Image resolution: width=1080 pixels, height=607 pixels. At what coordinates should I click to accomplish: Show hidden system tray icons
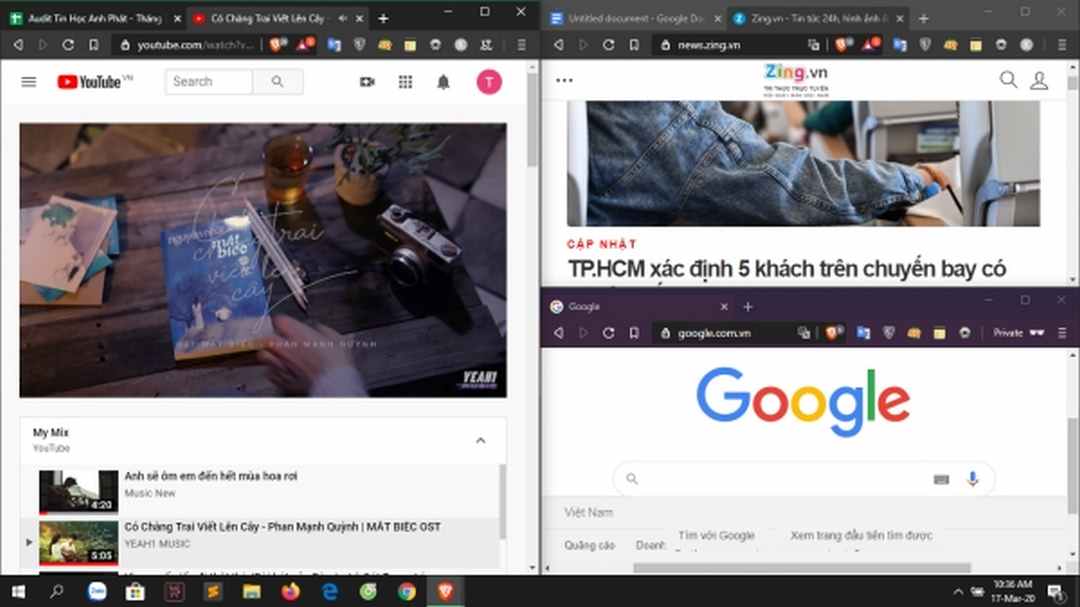(x=958, y=591)
